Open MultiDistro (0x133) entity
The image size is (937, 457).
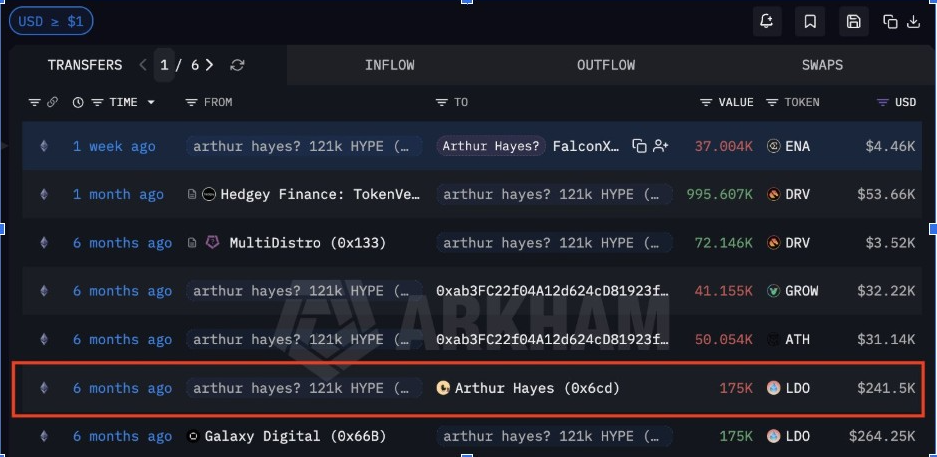point(308,243)
